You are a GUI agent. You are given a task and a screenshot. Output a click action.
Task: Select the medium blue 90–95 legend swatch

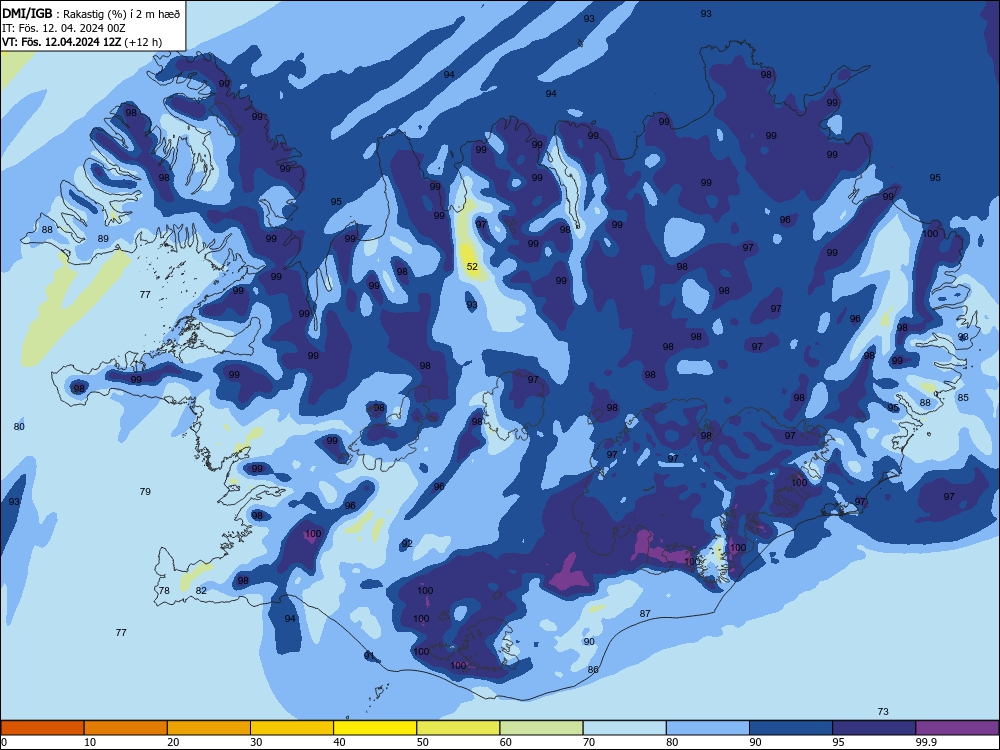coord(791,728)
